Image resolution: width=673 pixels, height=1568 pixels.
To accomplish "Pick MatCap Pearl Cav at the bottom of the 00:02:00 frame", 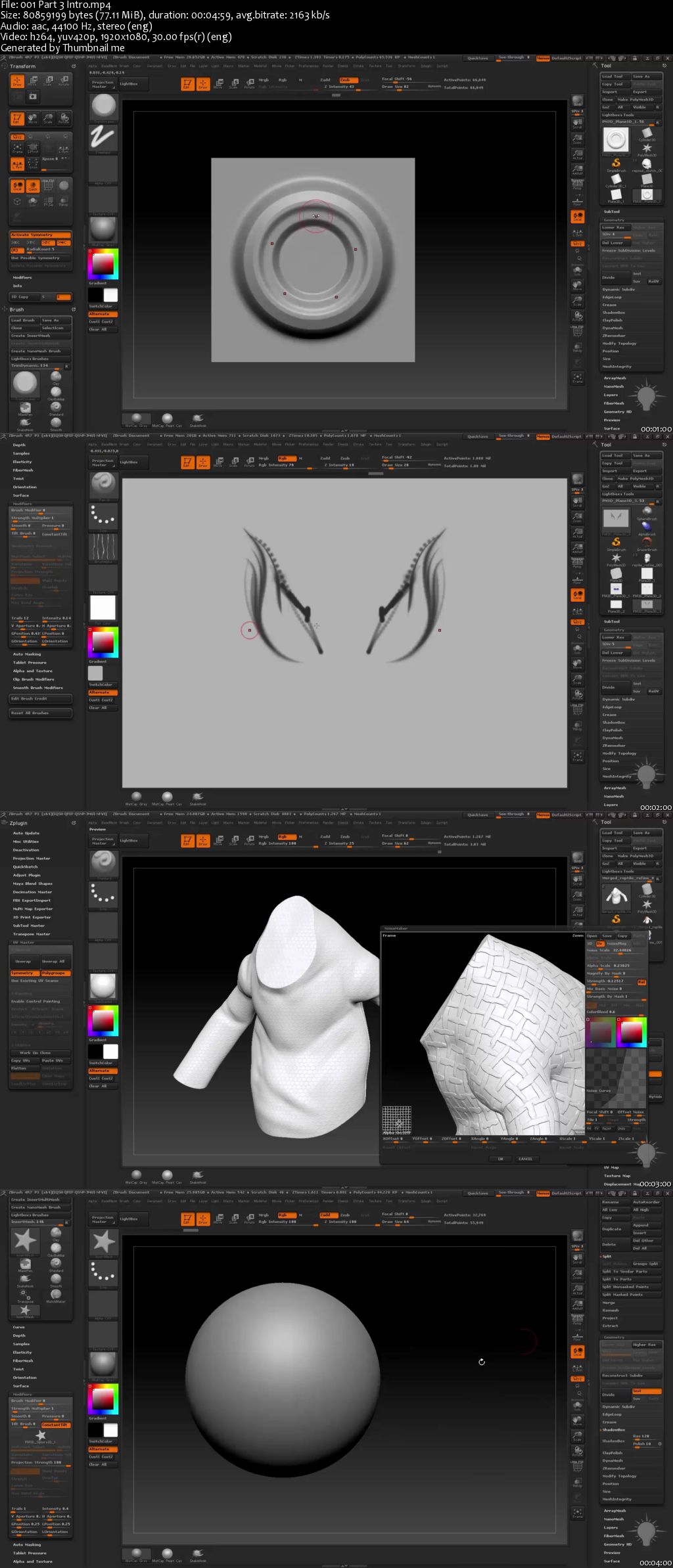I will (x=167, y=797).
